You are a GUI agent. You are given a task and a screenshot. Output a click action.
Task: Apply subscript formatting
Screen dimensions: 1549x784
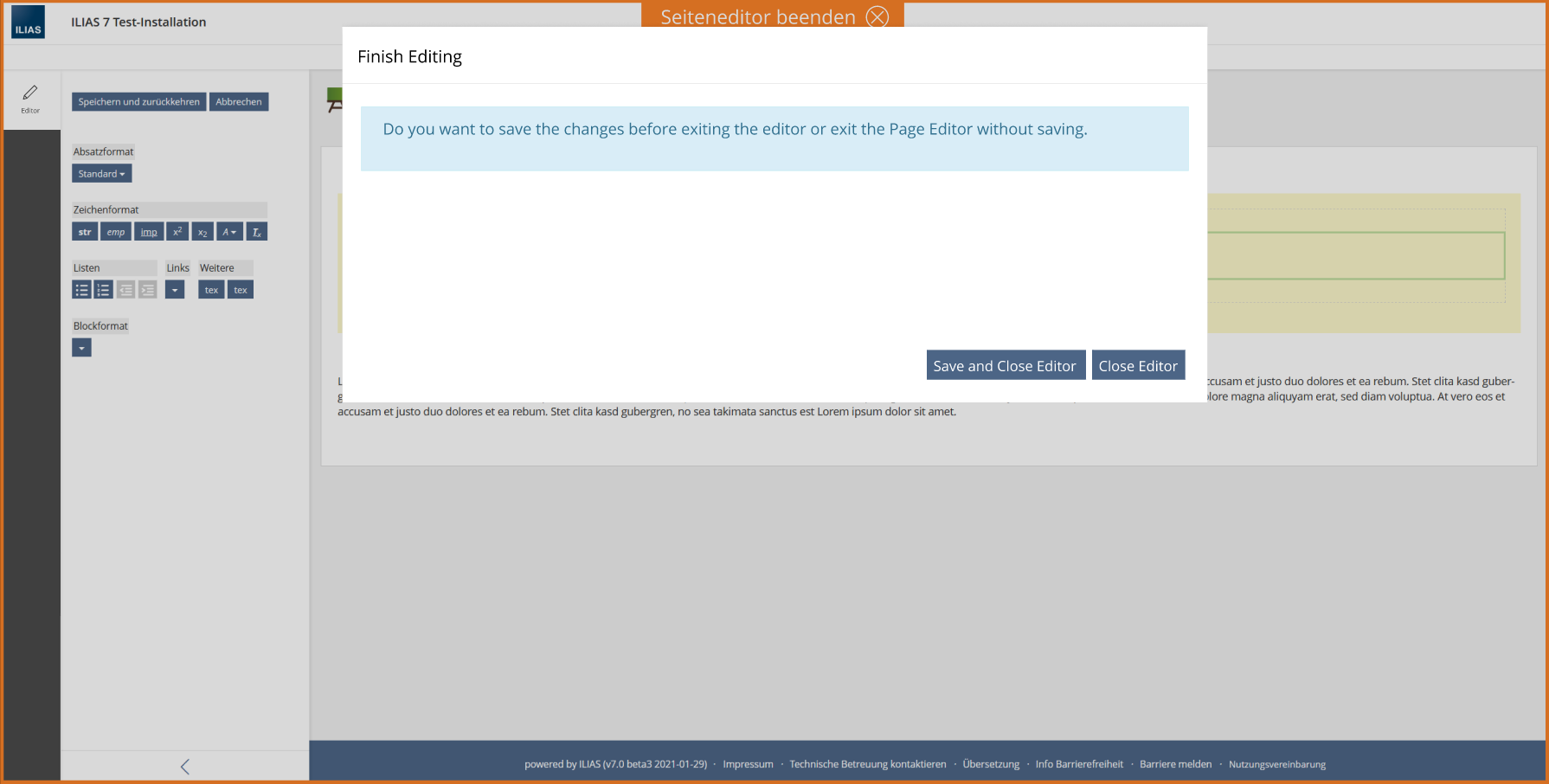pyautogui.click(x=202, y=232)
